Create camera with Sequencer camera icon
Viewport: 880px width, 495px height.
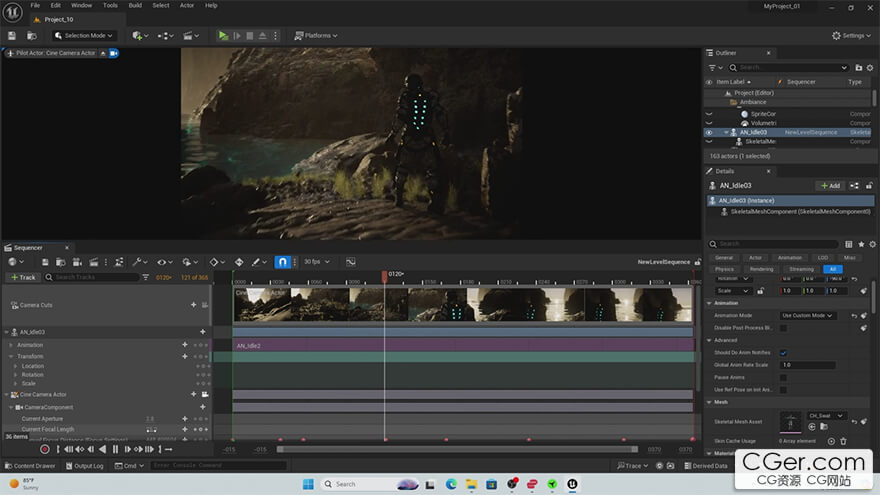click(77, 262)
